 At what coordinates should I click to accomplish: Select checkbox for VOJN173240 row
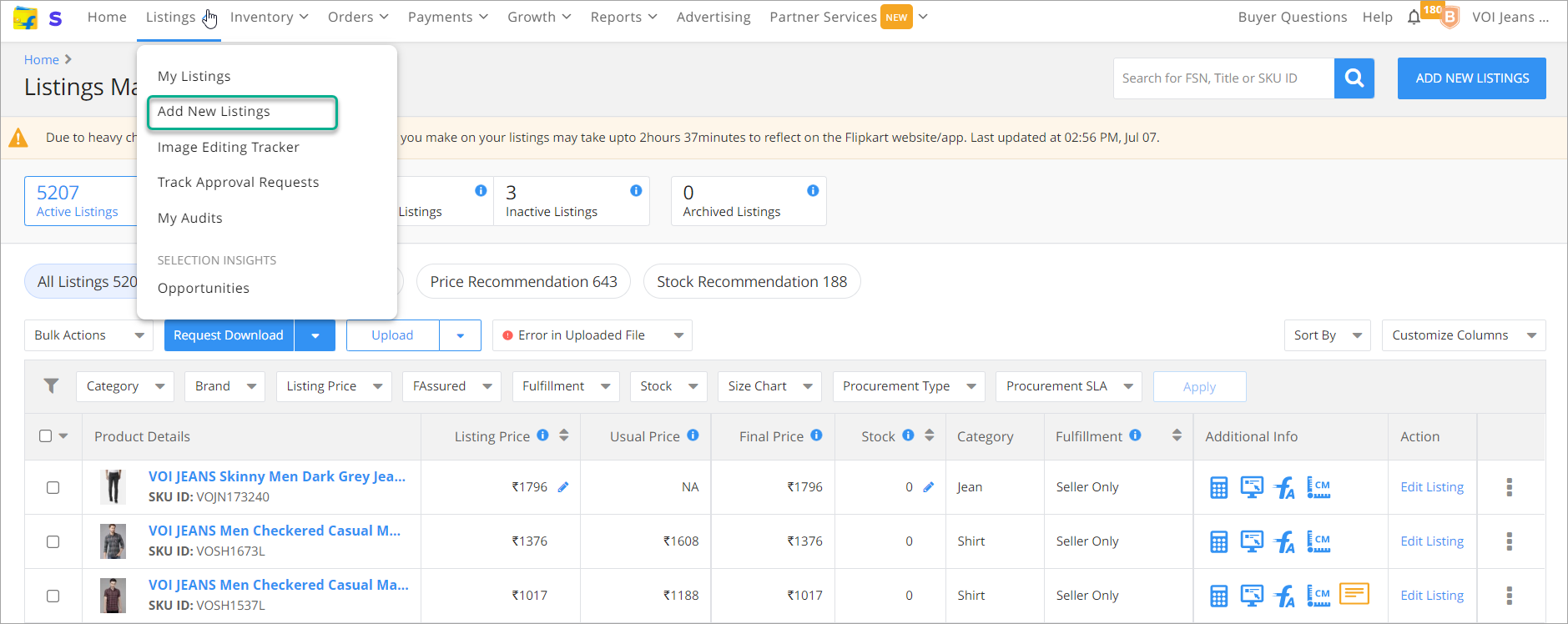tap(53, 487)
